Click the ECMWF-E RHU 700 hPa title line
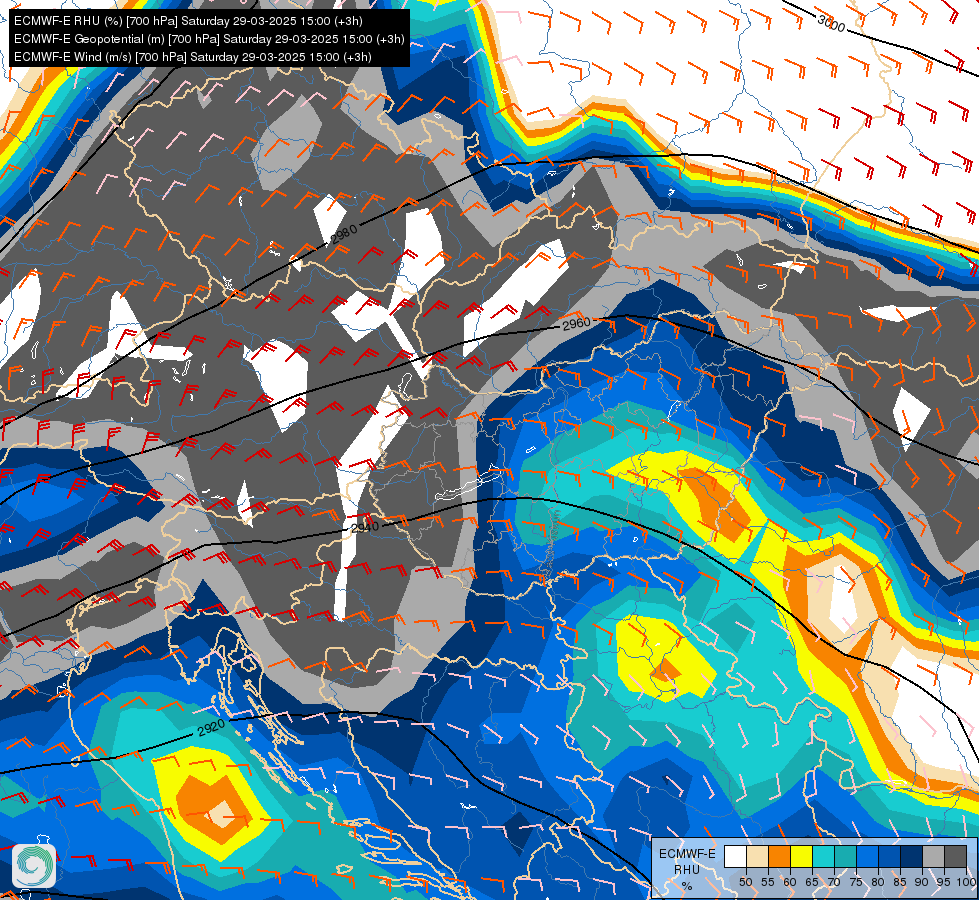Image resolution: width=979 pixels, height=900 pixels. [x=188, y=21]
